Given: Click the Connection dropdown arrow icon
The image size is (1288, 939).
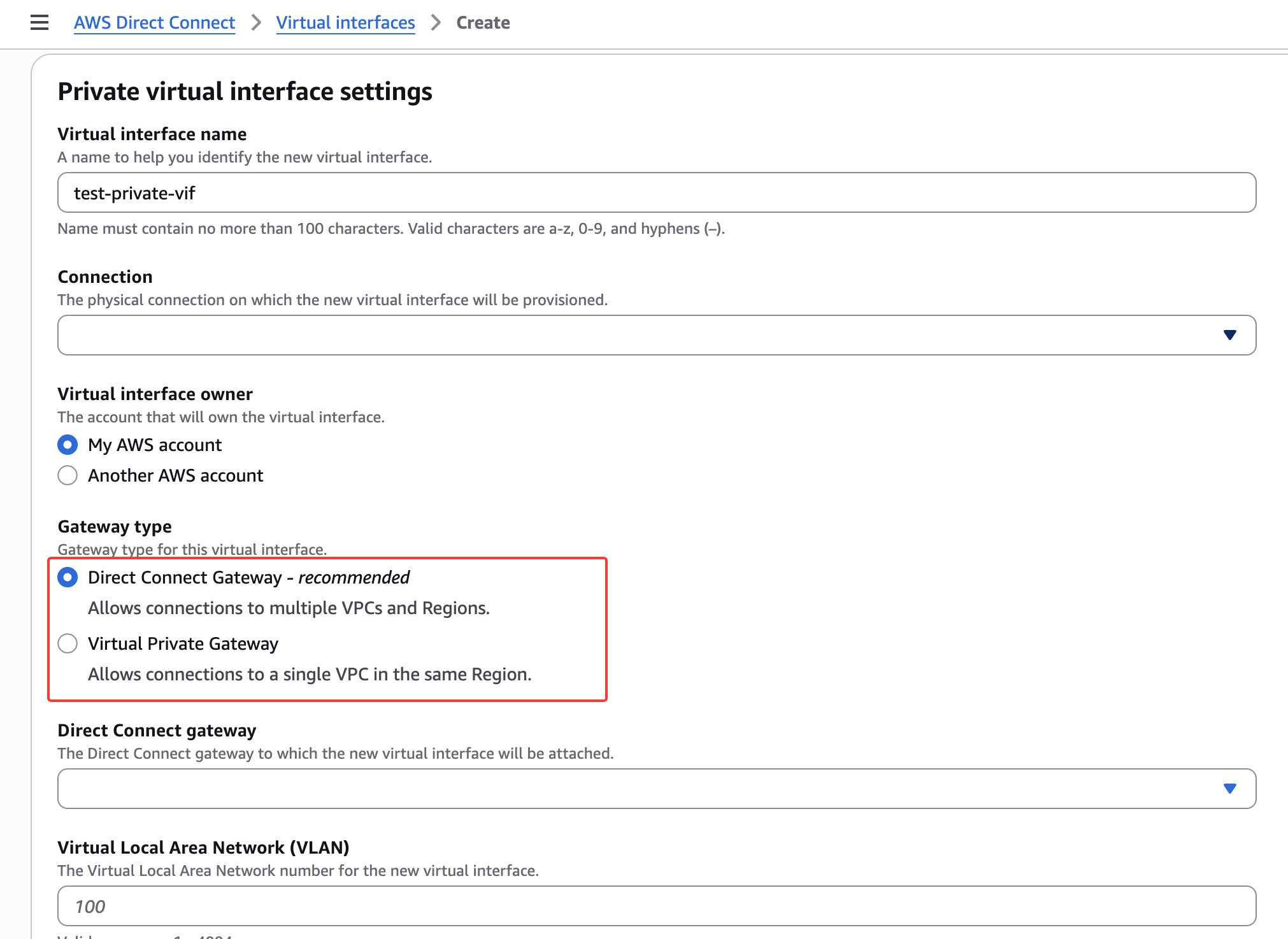Looking at the screenshot, I should point(1229,335).
